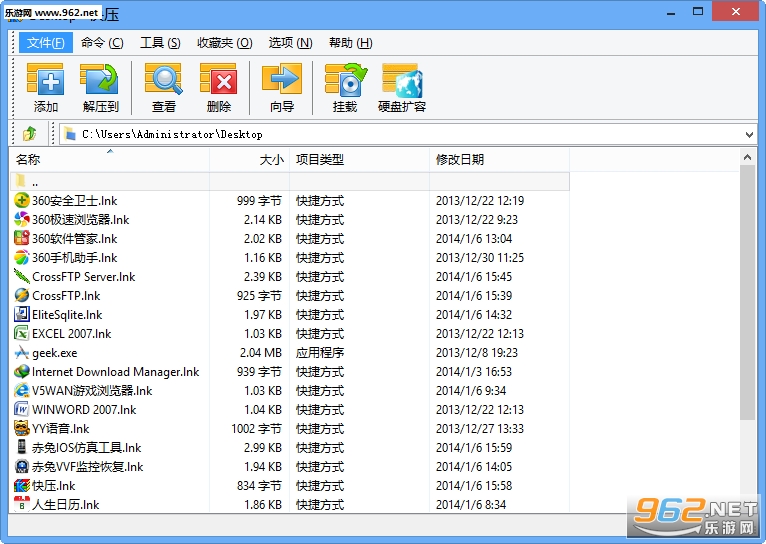Click the size '1.94 KB' cell
The width and height of the screenshot is (766, 544).
(x=263, y=467)
